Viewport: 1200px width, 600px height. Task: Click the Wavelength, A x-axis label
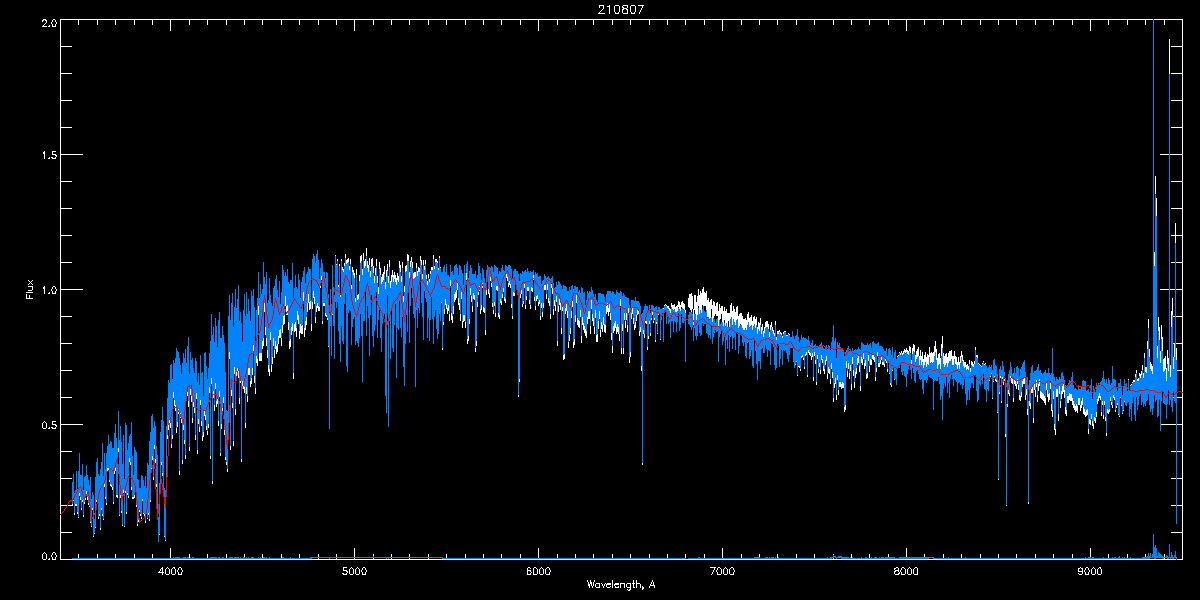coord(621,585)
